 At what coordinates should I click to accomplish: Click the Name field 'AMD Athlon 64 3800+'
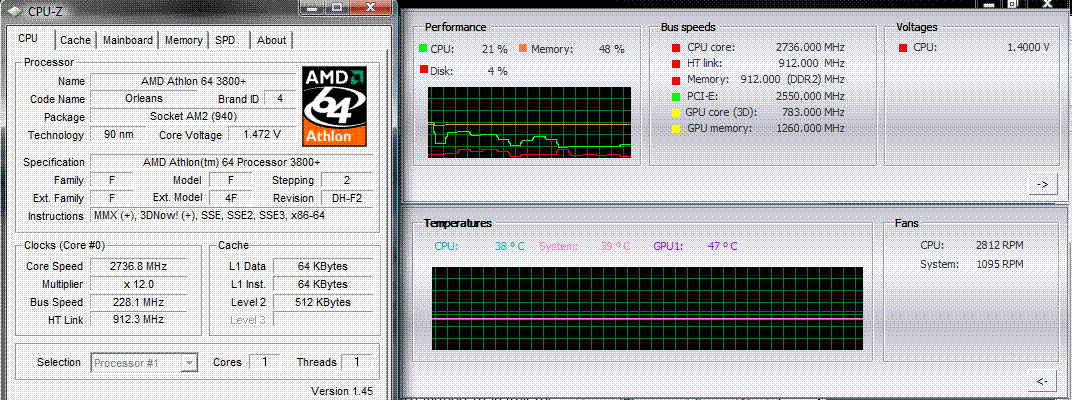(194, 81)
